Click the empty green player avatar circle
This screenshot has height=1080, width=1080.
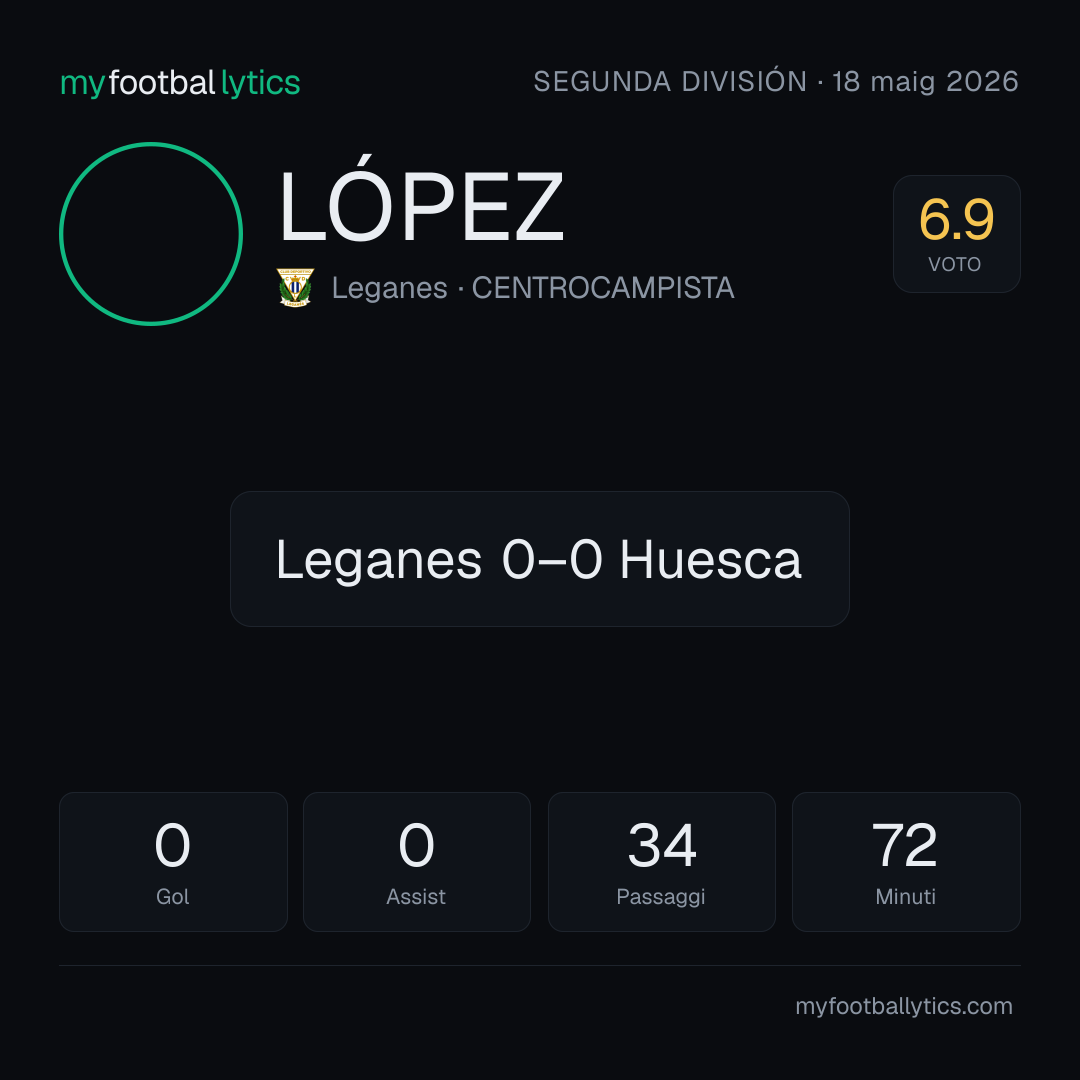[151, 233]
